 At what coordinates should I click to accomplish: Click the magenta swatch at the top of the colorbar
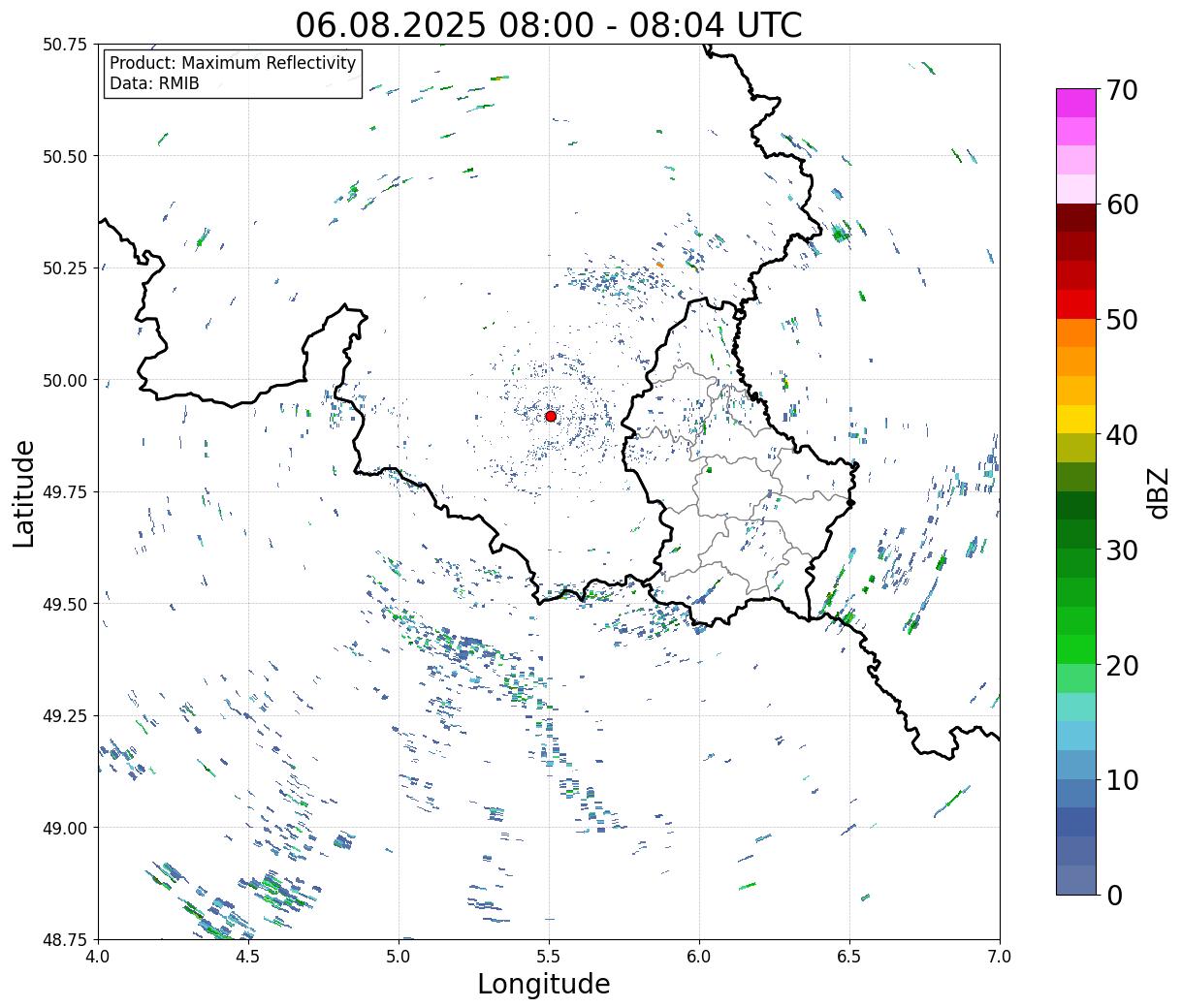[x=1076, y=103]
